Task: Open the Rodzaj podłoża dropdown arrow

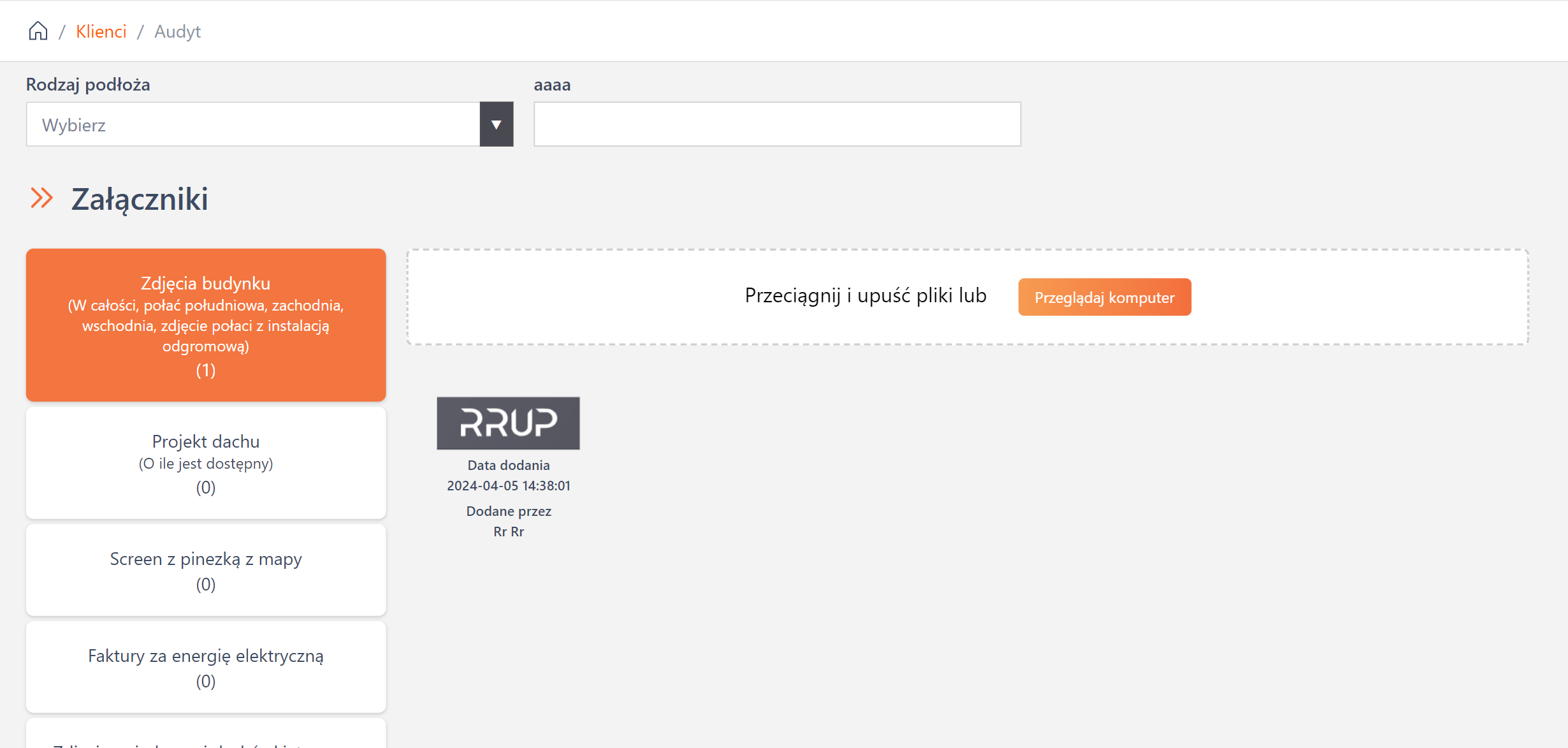Action: tap(497, 124)
